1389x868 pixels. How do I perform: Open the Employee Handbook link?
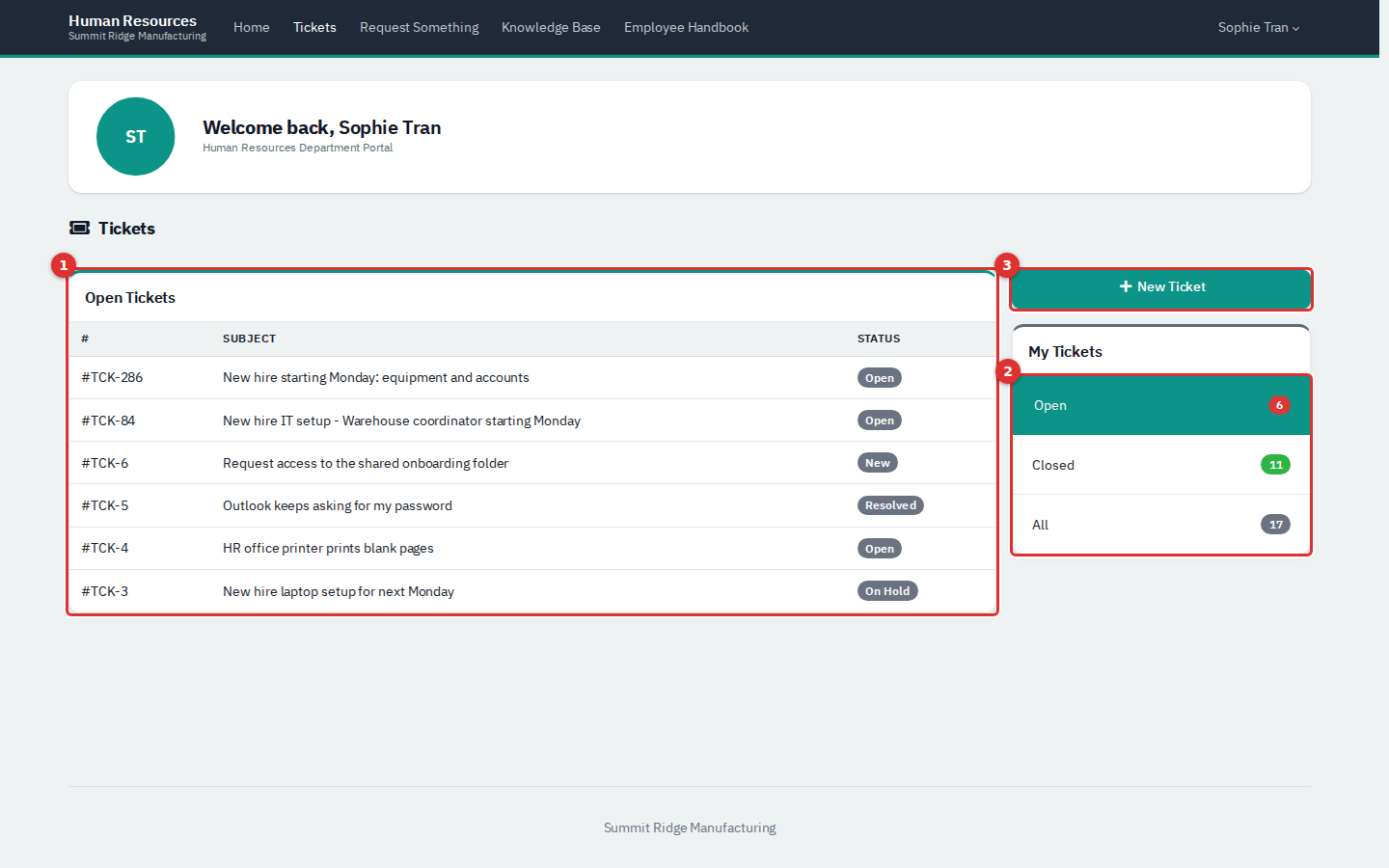pos(686,27)
